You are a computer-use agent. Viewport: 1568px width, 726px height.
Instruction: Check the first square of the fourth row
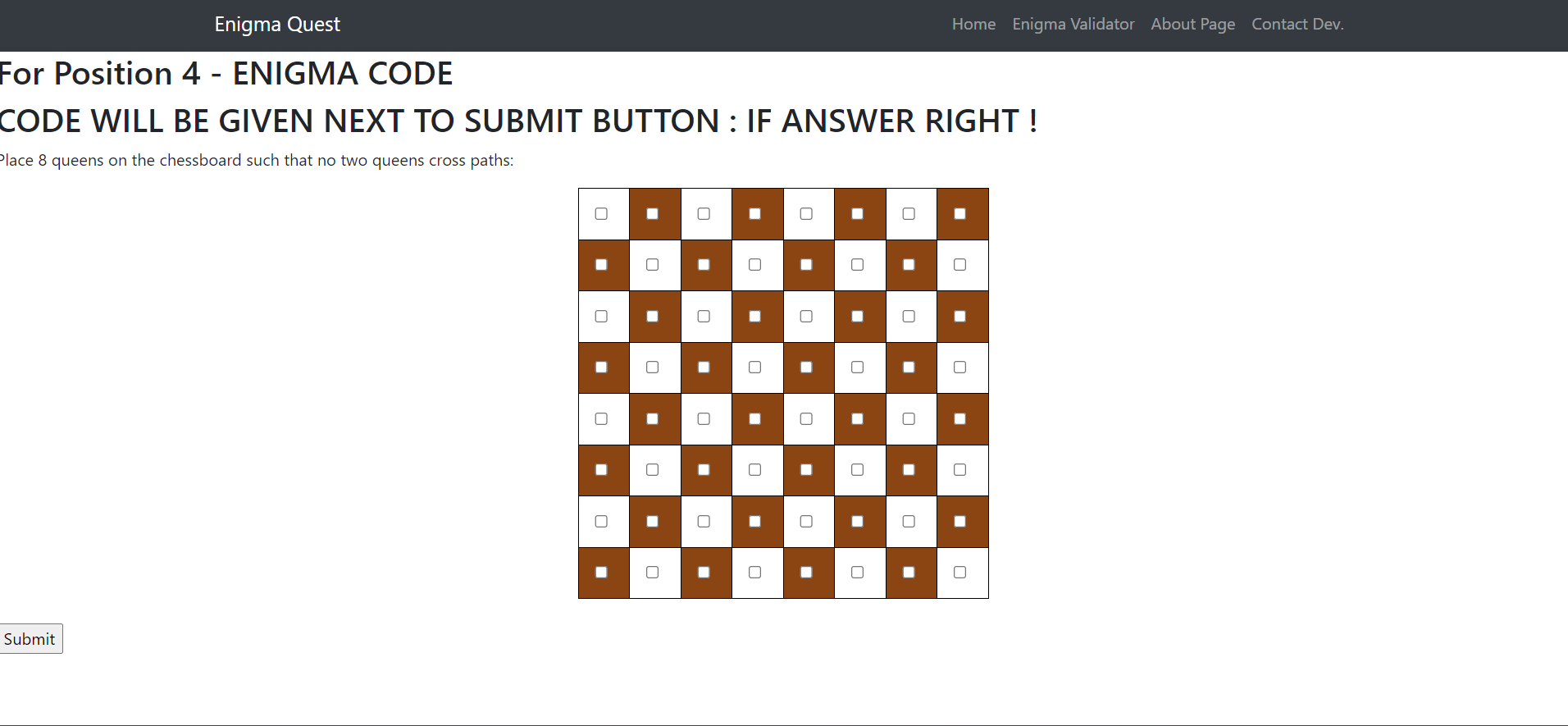coord(602,368)
